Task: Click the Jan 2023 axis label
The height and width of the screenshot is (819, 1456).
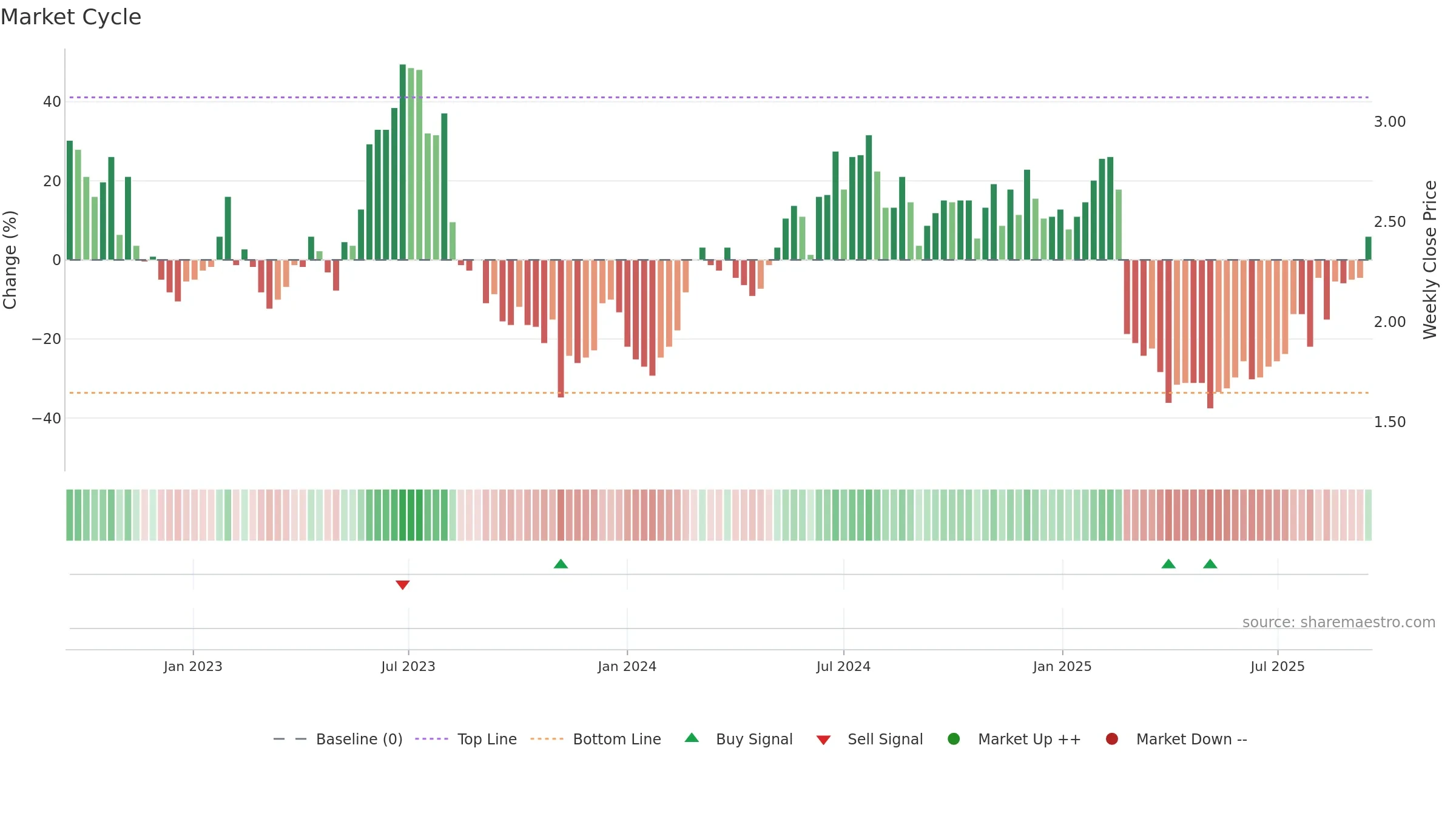Action: click(x=193, y=667)
